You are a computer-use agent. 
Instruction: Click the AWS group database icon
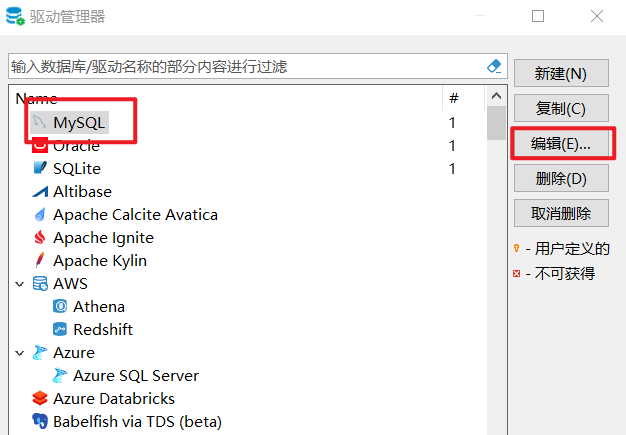click(40, 283)
